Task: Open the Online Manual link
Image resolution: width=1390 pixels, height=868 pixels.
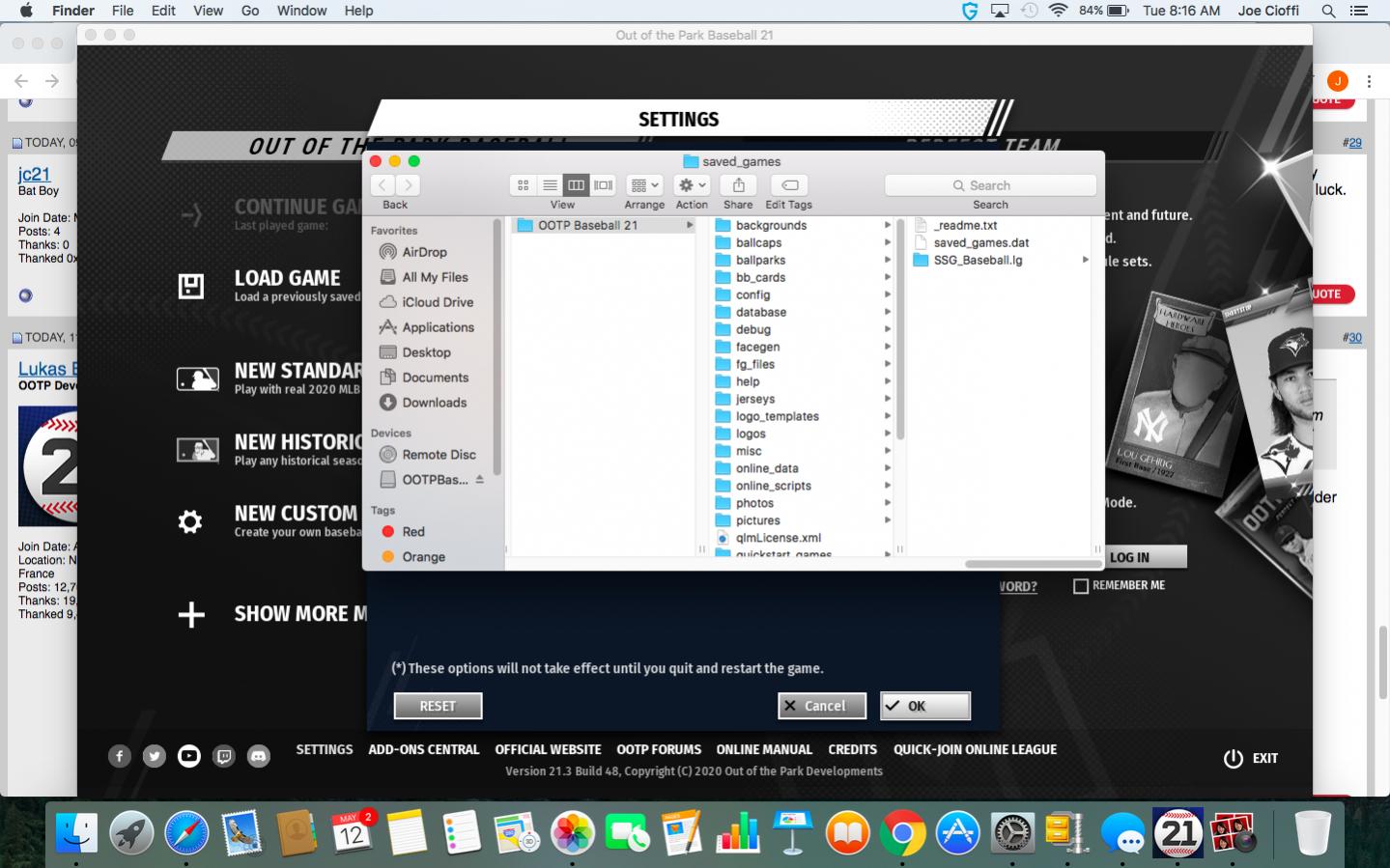Action: pos(764,749)
